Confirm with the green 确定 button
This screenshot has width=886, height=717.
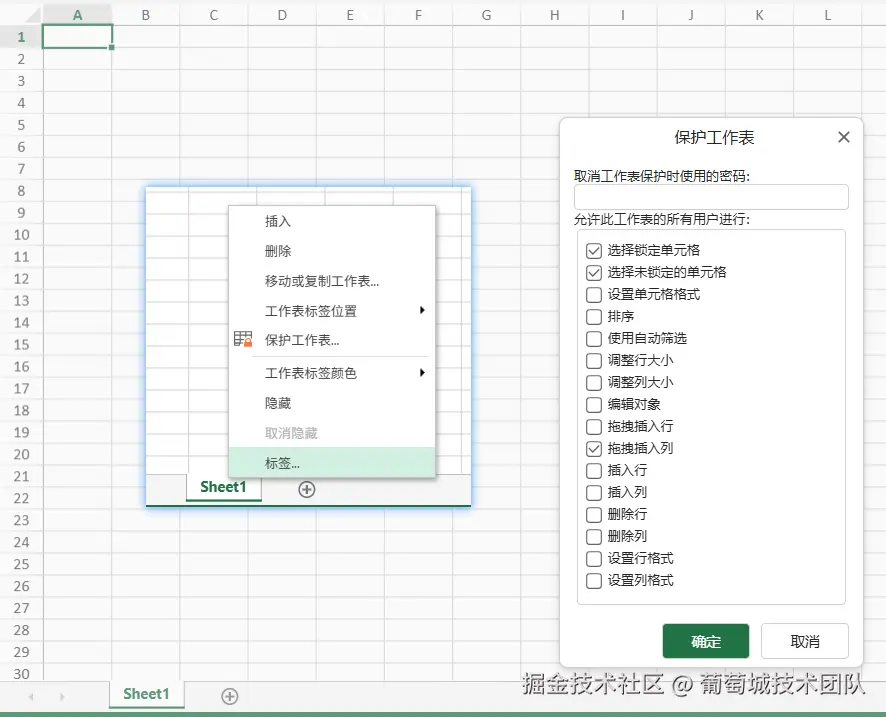click(706, 641)
